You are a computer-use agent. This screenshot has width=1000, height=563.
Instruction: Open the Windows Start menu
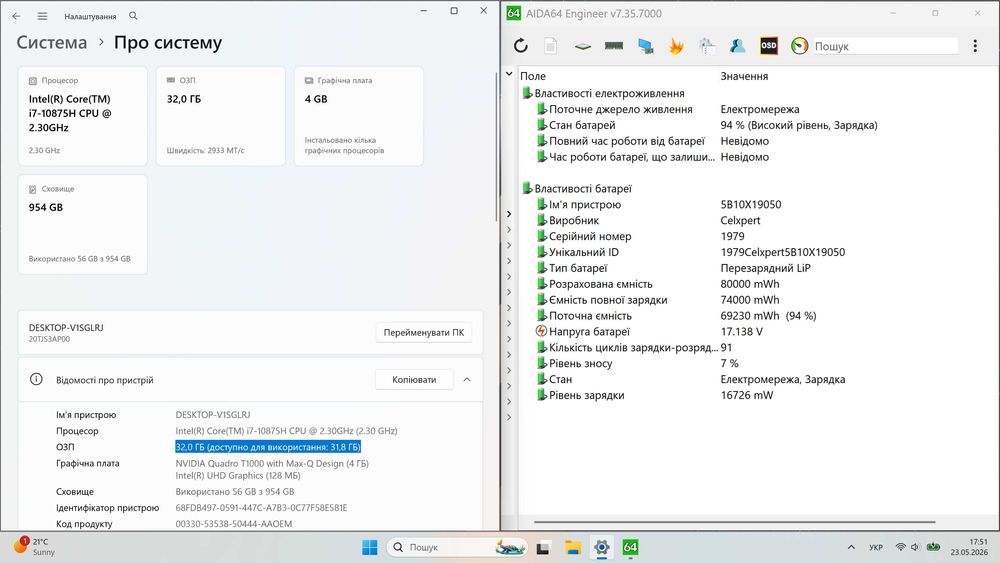click(369, 547)
